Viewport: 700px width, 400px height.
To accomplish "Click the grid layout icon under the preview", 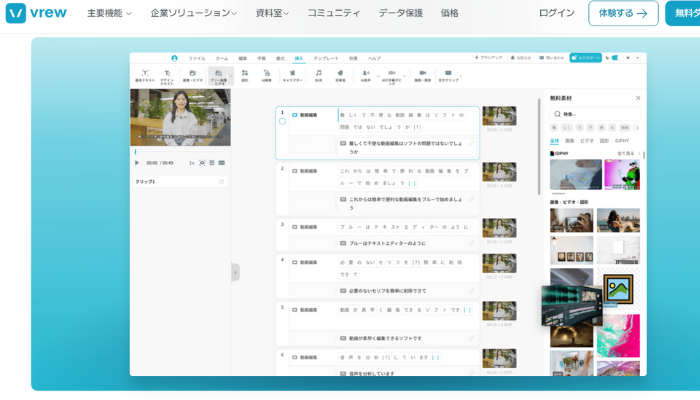I will click(x=212, y=163).
